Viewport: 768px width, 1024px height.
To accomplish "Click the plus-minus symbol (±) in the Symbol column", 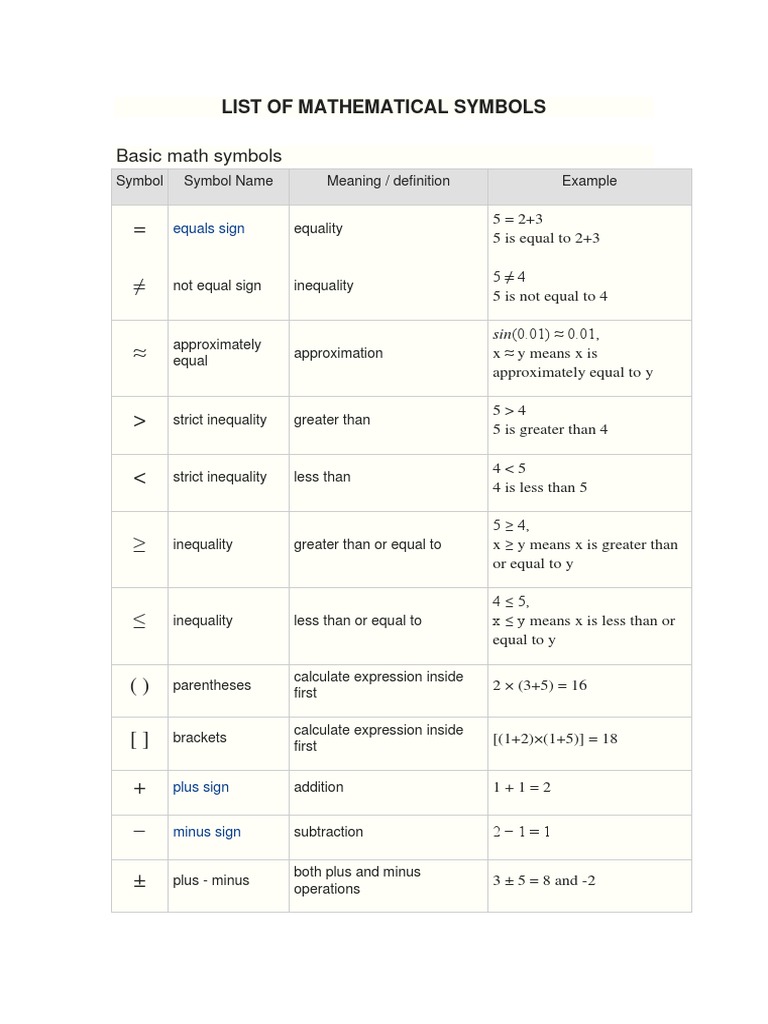I will pyautogui.click(x=139, y=881).
